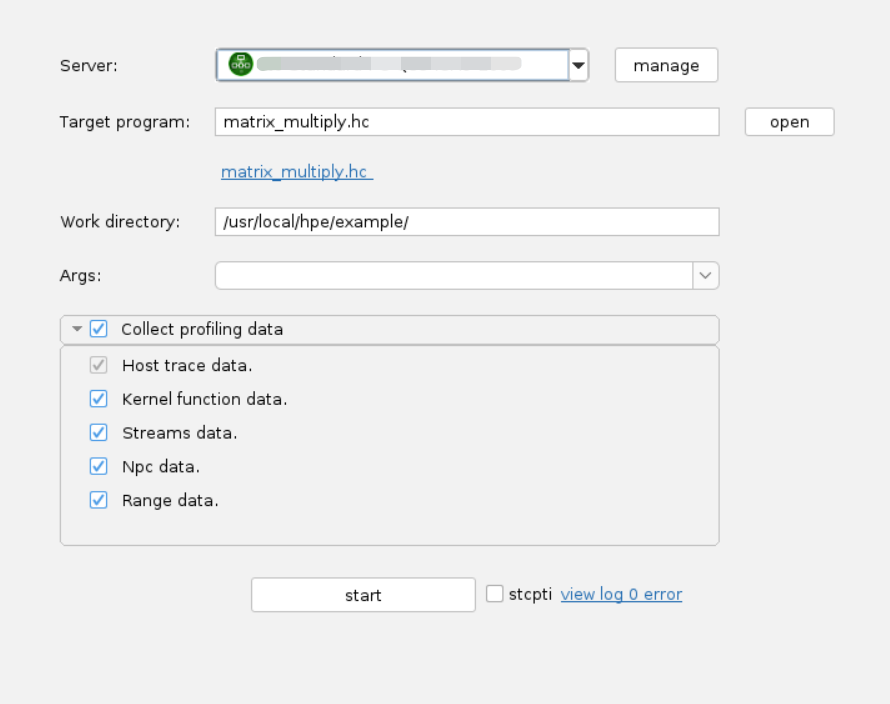Click the Host trace data checkbox
The image size is (890, 704).
(99, 365)
